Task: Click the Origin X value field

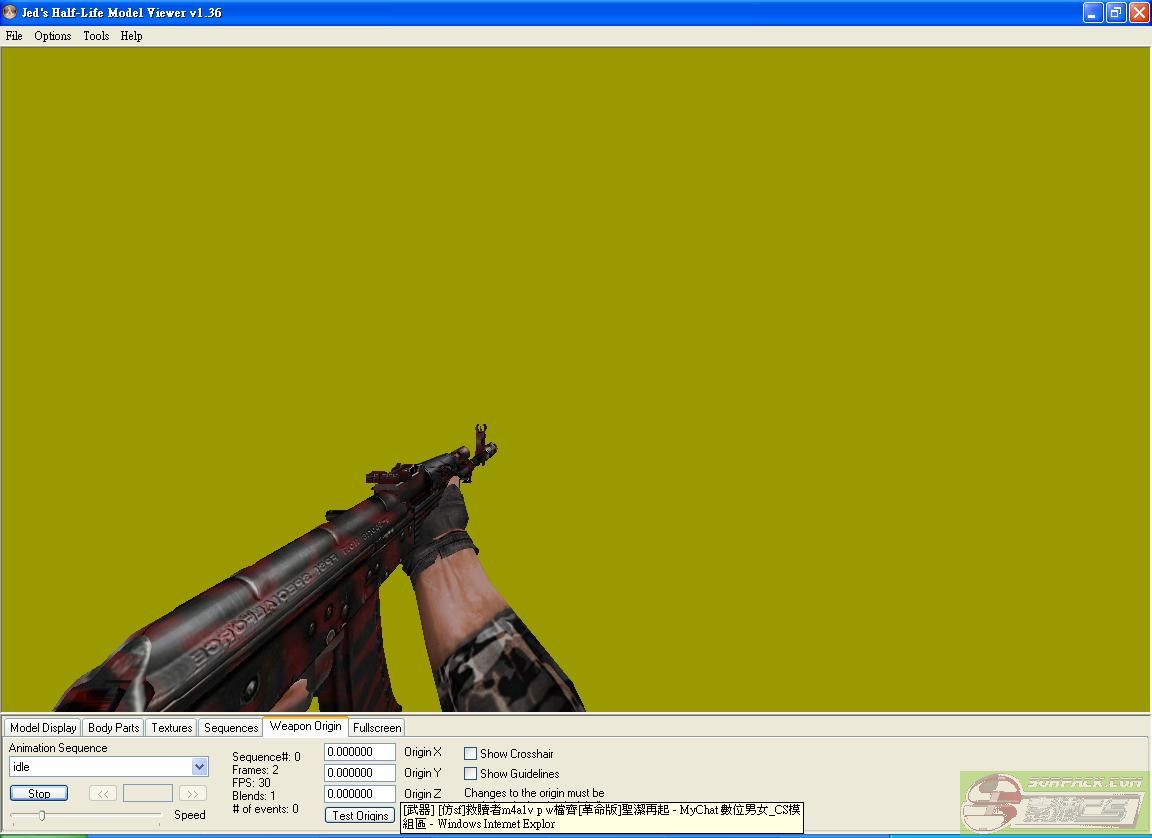Action: [360, 752]
